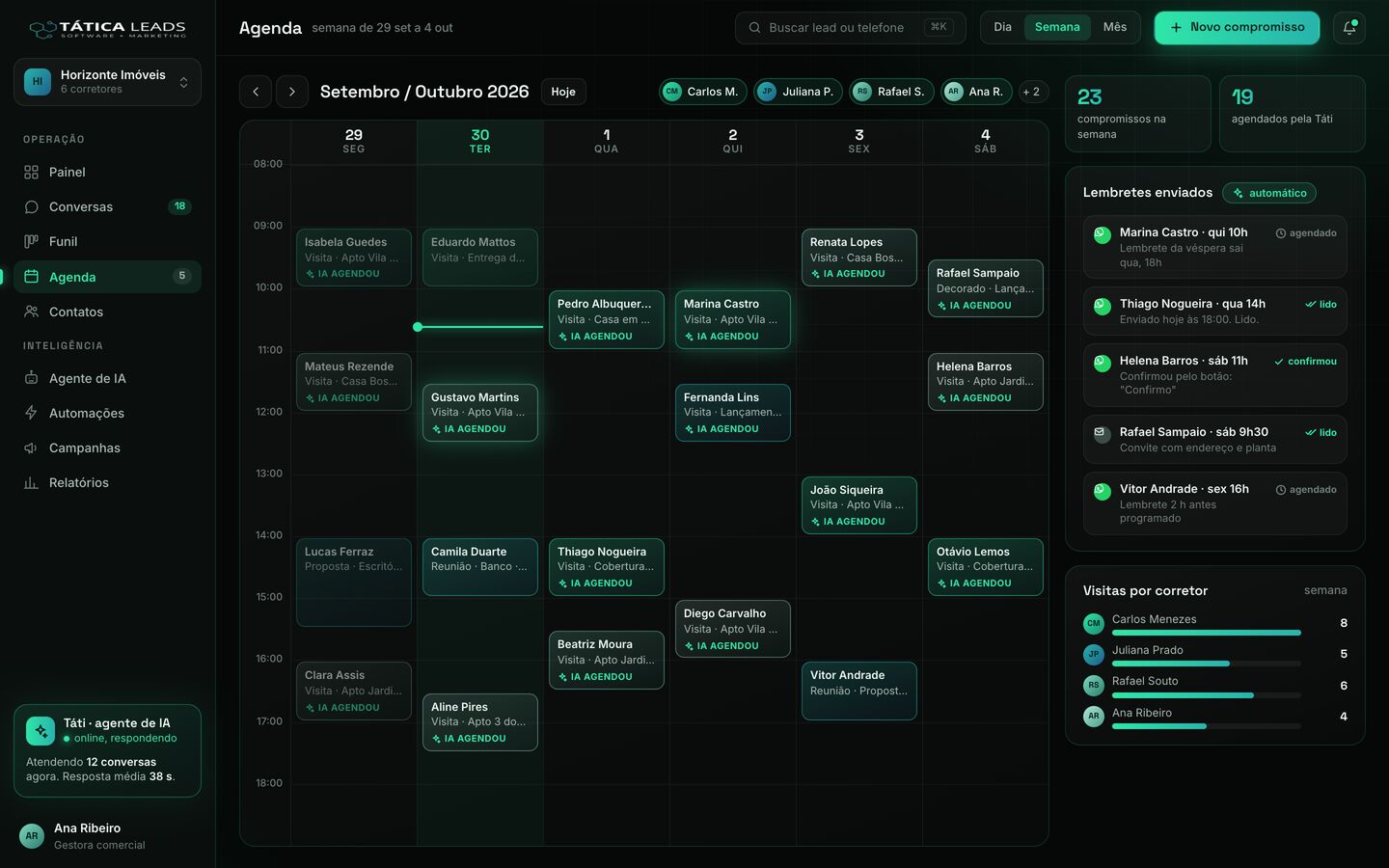Toggle Ana R. broker filter
The image size is (1389, 868).
coord(976,92)
